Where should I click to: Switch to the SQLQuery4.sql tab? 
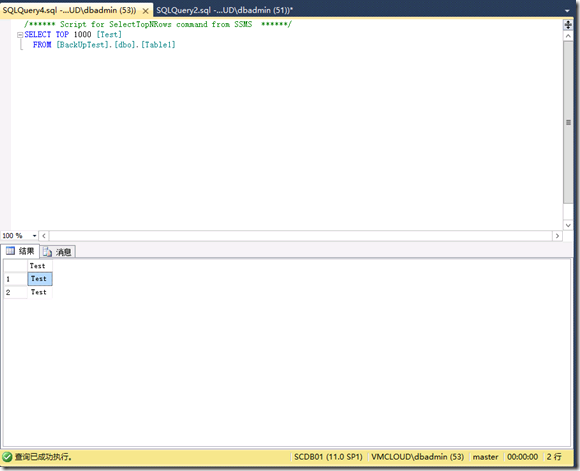pos(69,10)
